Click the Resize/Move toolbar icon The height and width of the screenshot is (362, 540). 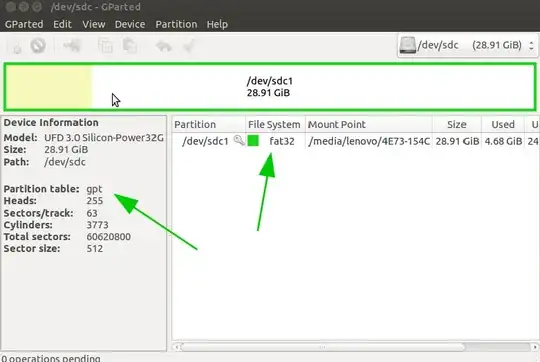click(72, 45)
